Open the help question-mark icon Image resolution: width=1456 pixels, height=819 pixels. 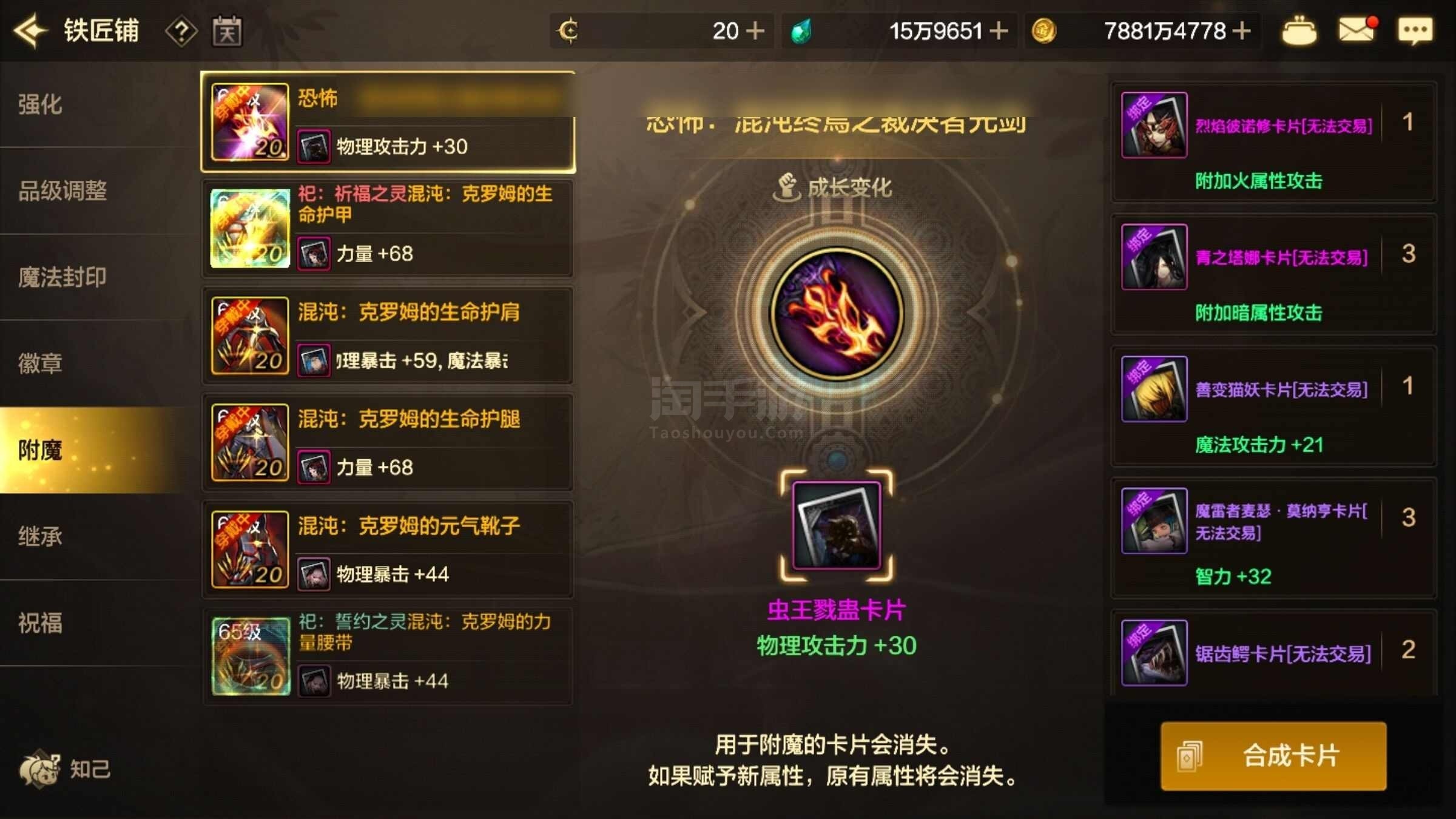click(181, 31)
